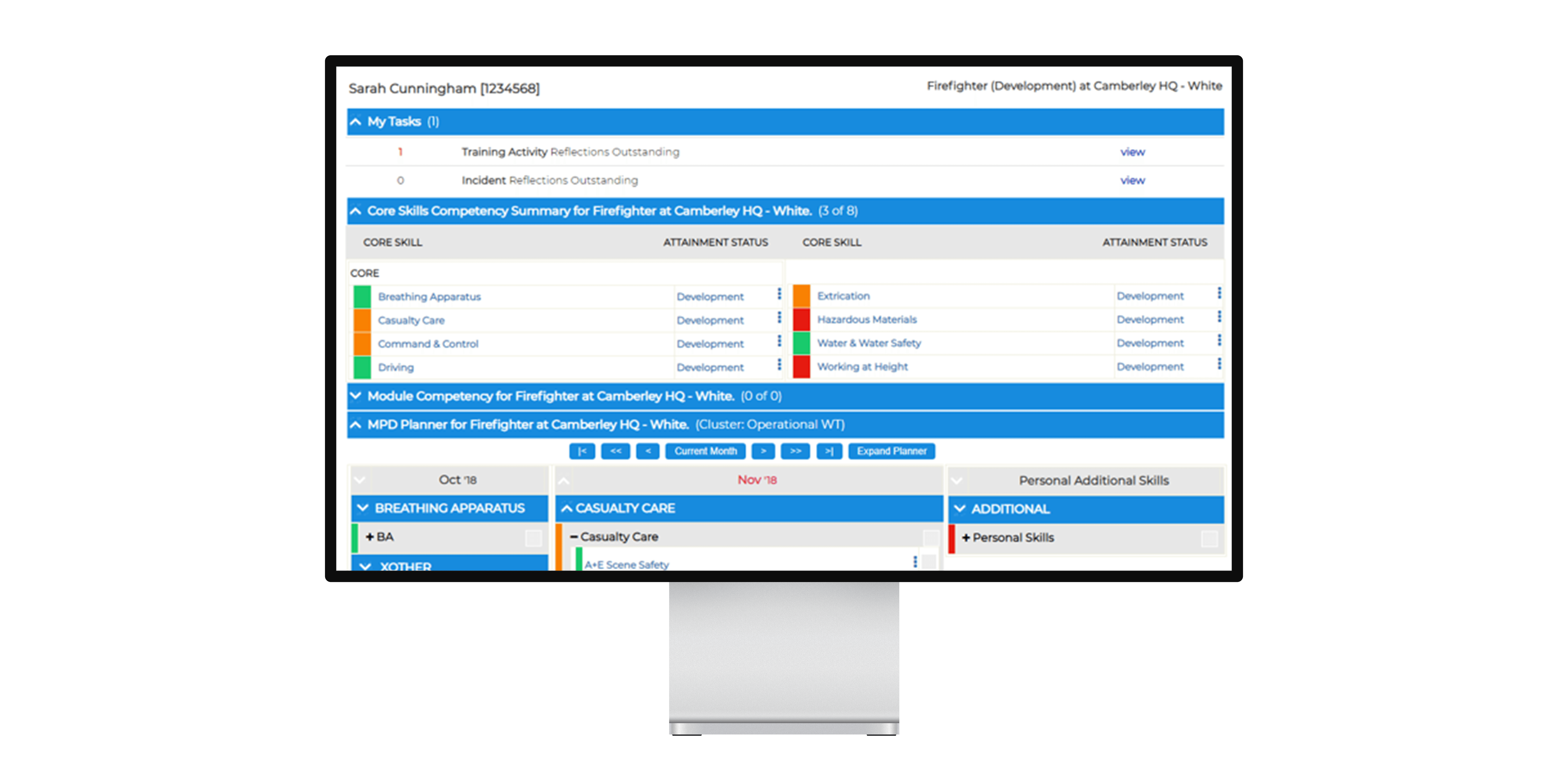Open the kebab menu for Extrication
Viewport: 1568px width, 784px height.
click(1219, 293)
